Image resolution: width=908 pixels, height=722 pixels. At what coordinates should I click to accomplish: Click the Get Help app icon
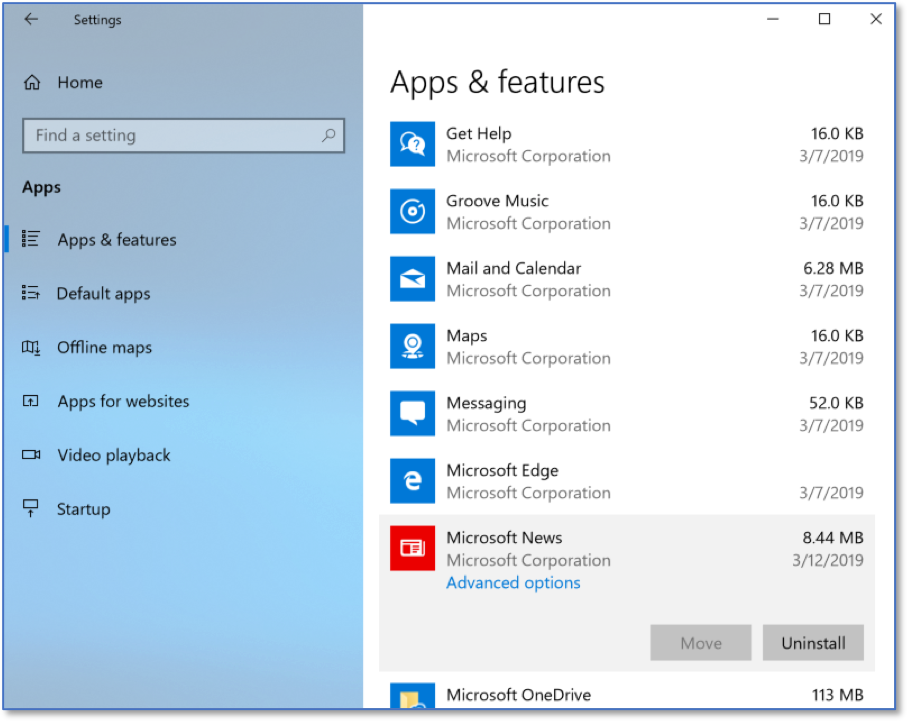coord(412,144)
